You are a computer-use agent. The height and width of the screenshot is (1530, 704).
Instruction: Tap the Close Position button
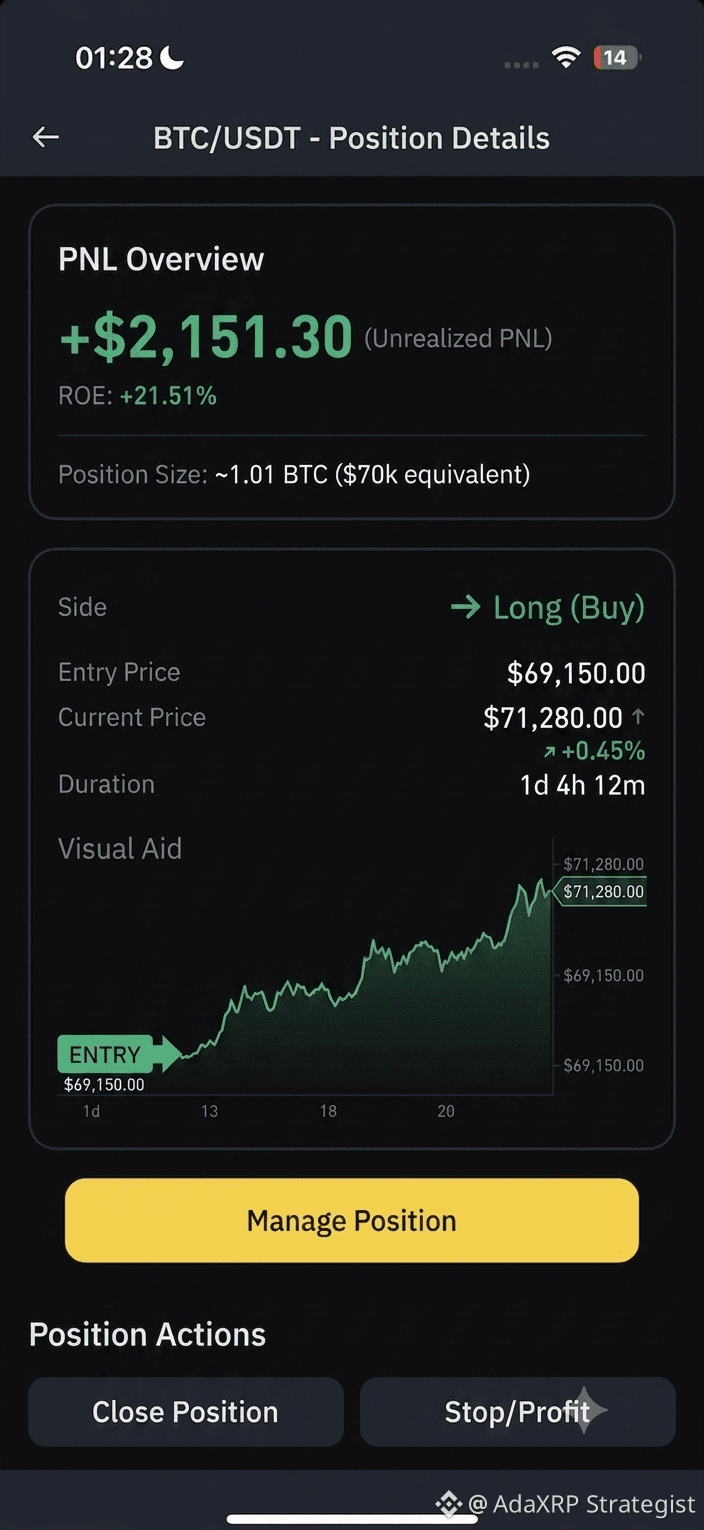186,1411
